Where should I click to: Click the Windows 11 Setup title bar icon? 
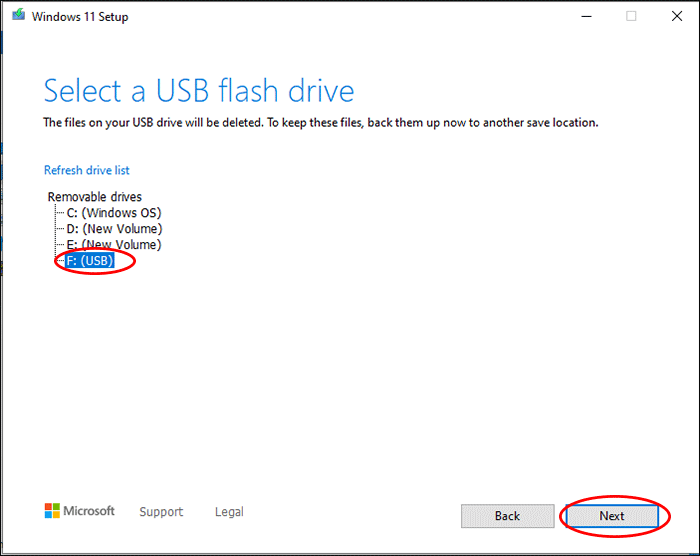click(17, 17)
